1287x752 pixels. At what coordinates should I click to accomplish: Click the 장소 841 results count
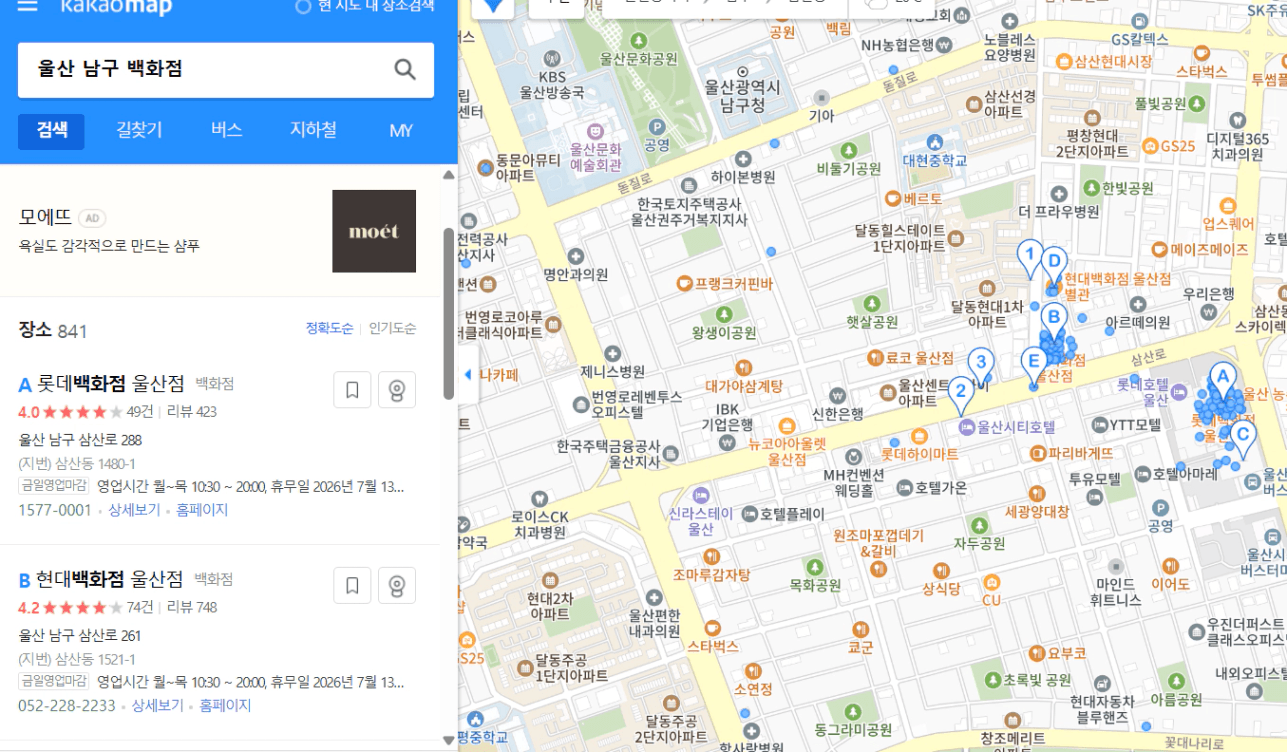[x=53, y=331]
